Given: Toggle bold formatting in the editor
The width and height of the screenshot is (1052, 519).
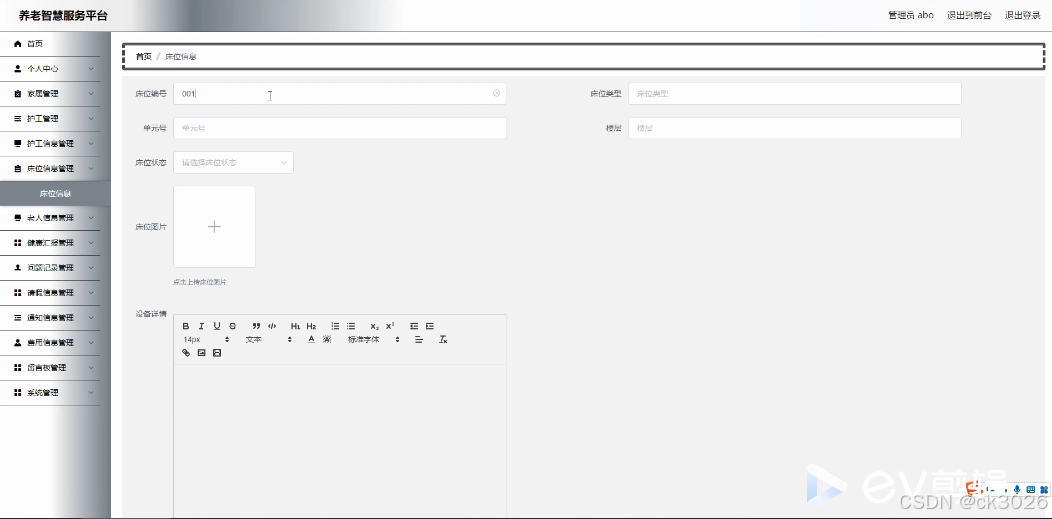Looking at the screenshot, I should click(x=186, y=326).
